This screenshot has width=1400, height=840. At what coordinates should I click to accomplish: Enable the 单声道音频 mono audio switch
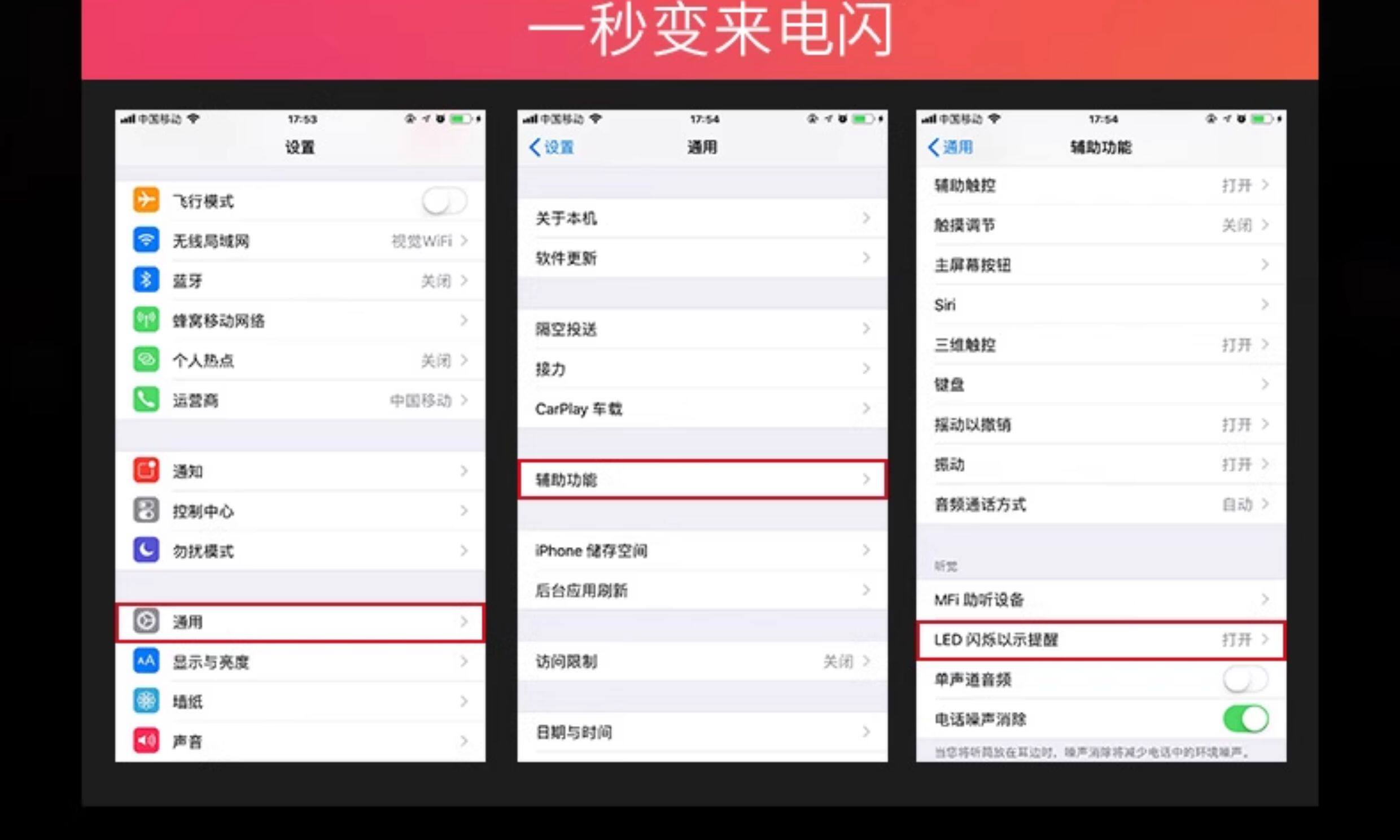[1245, 679]
